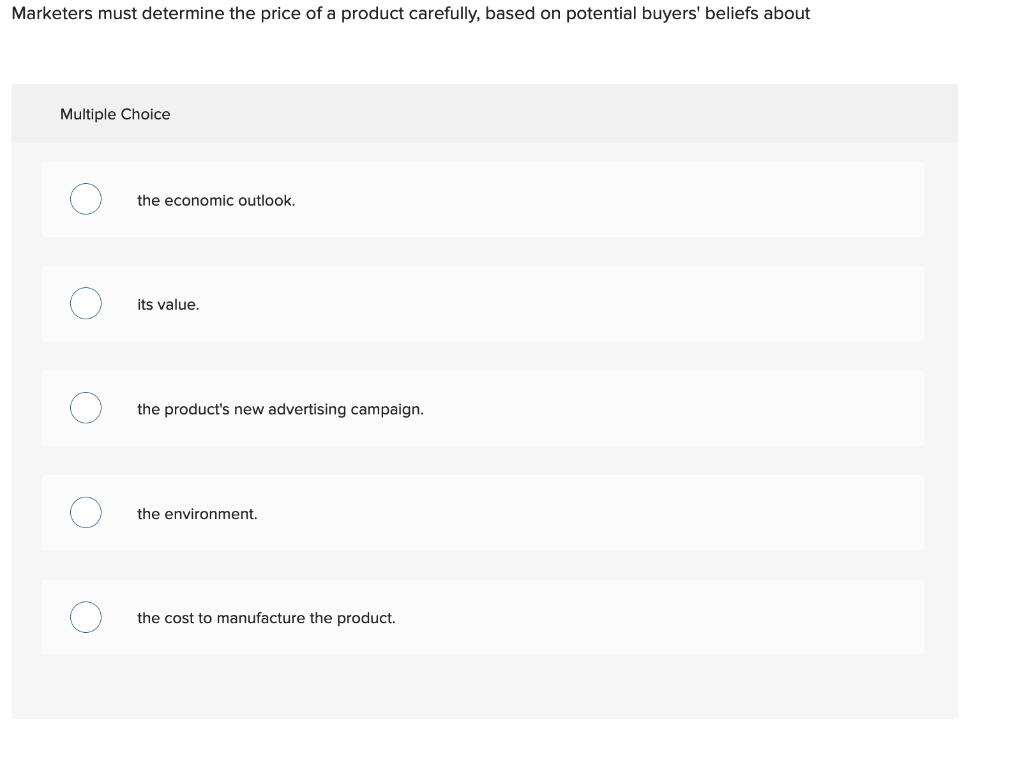Image resolution: width=1024 pixels, height=779 pixels.
Task: Click the third answer option row
Action: (x=483, y=408)
